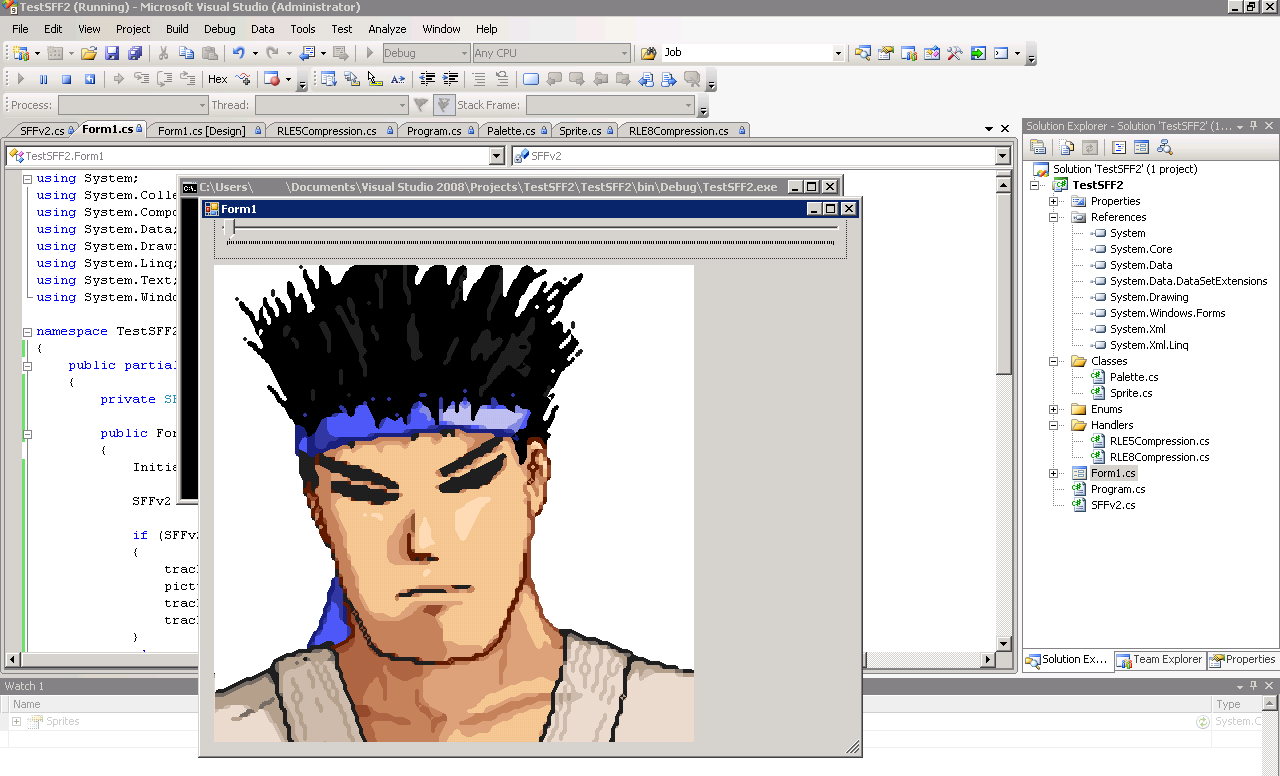Restart debugging with the restart icon
Screen dimensions: 1280x776
click(90, 79)
